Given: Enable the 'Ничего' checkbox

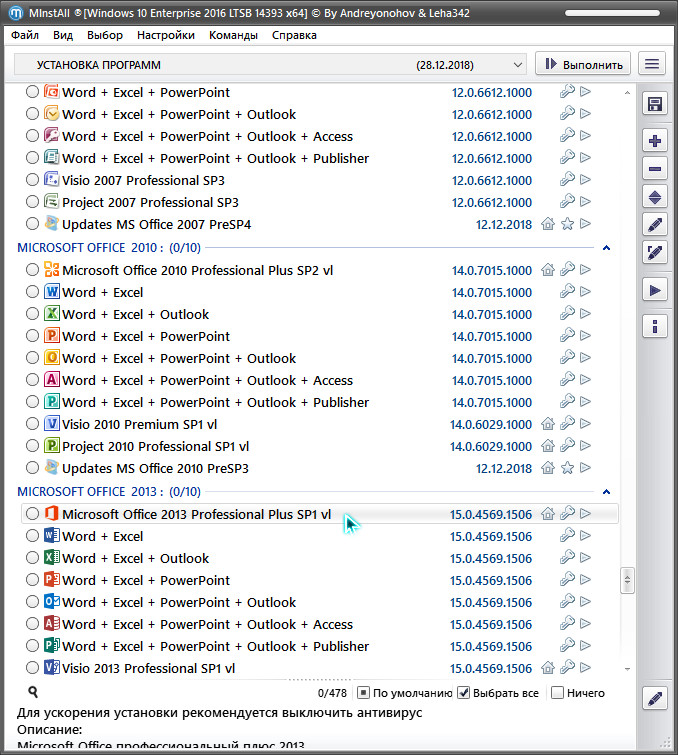Looking at the screenshot, I should point(557,693).
